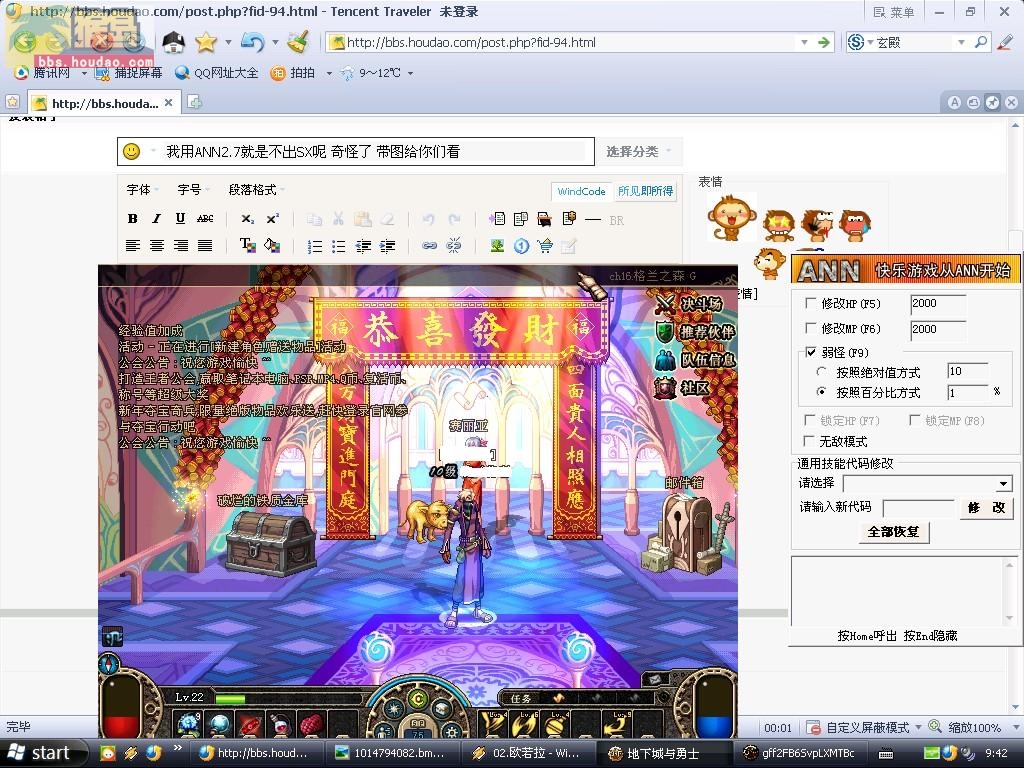Expand the search box dropdown arrow

(961, 42)
